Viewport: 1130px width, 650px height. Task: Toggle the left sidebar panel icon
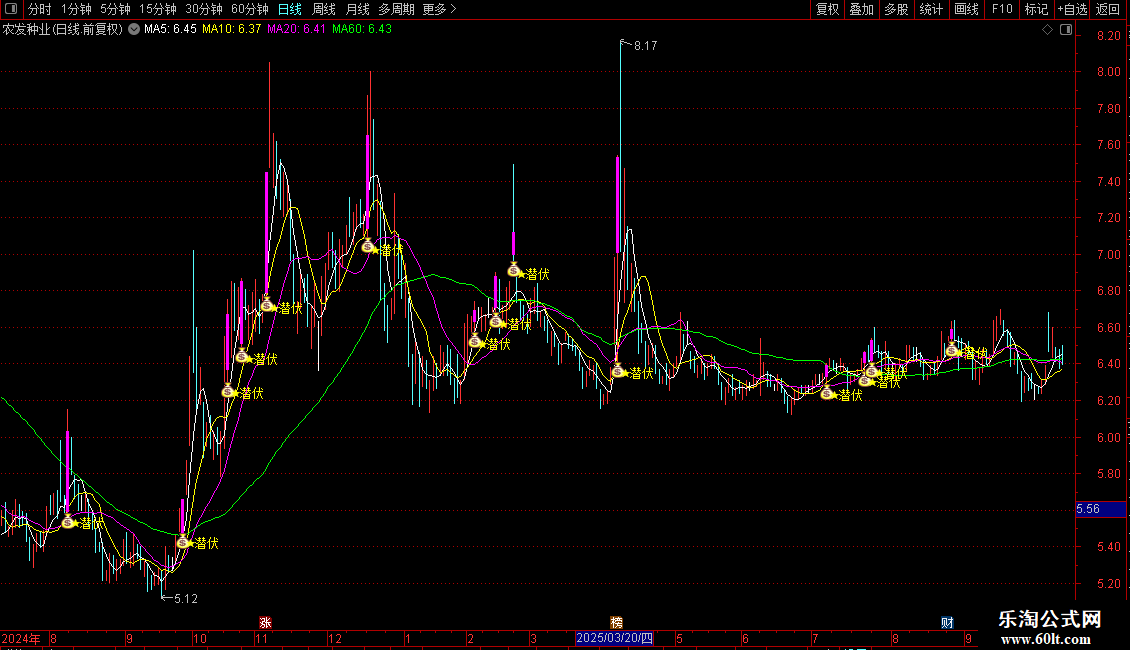point(12,9)
